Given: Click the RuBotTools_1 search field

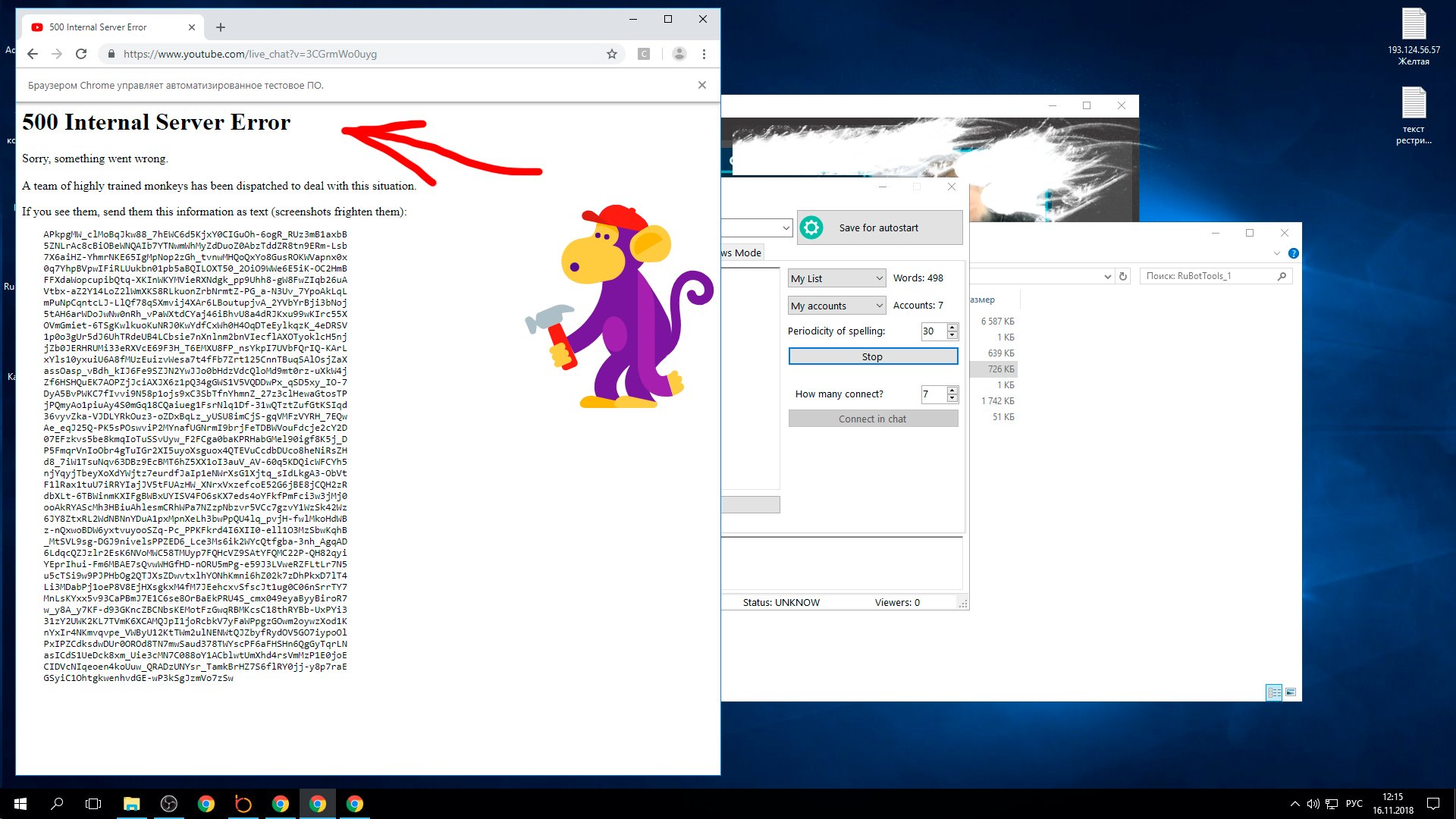Looking at the screenshot, I should coord(1206,276).
